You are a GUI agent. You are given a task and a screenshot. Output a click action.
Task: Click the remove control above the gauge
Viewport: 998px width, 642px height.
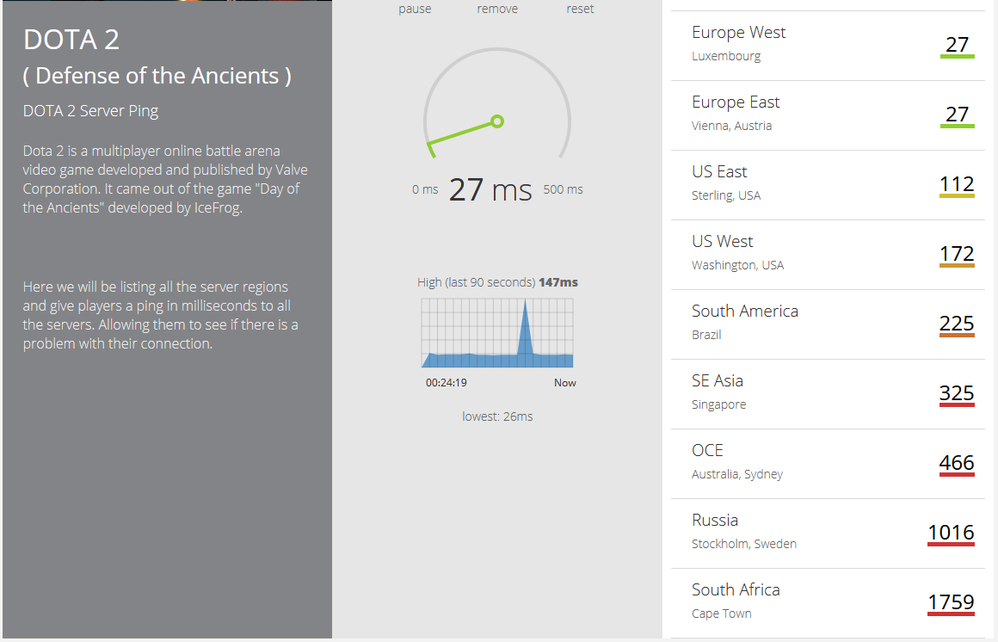tap(497, 9)
